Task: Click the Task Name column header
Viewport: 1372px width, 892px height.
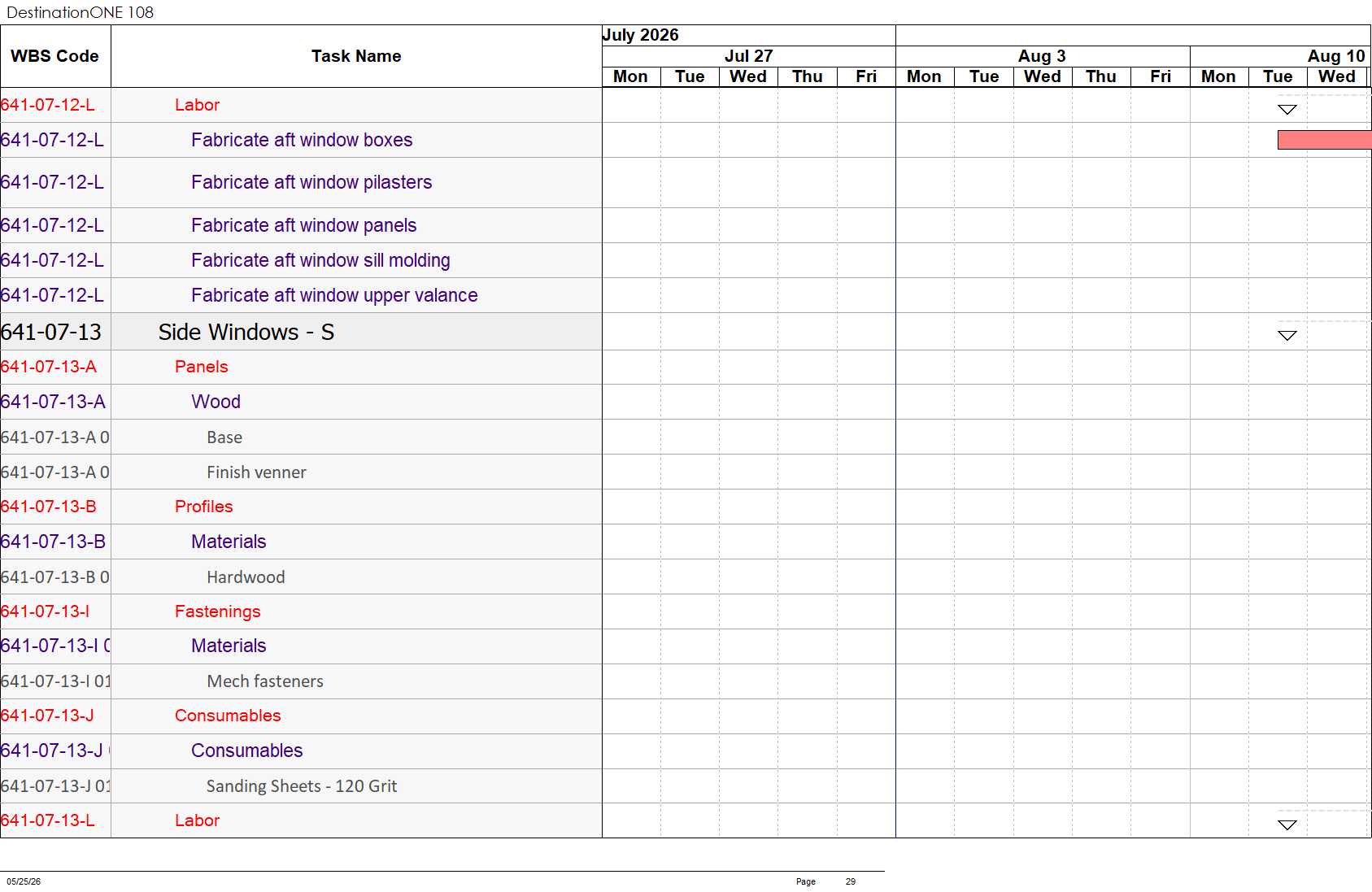Action: tap(356, 56)
